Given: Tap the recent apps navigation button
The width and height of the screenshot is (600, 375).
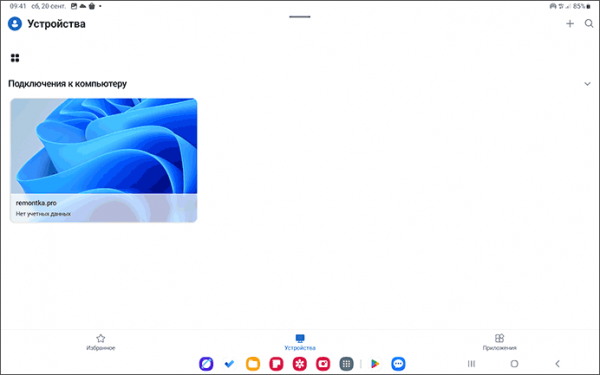Looking at the screenshot, I should 471,364.
